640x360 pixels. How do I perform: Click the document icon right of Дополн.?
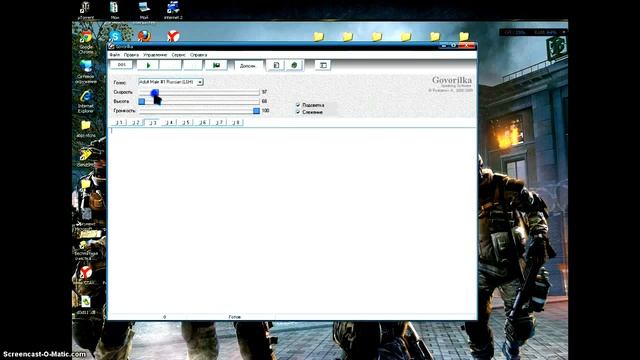[276, 65]
